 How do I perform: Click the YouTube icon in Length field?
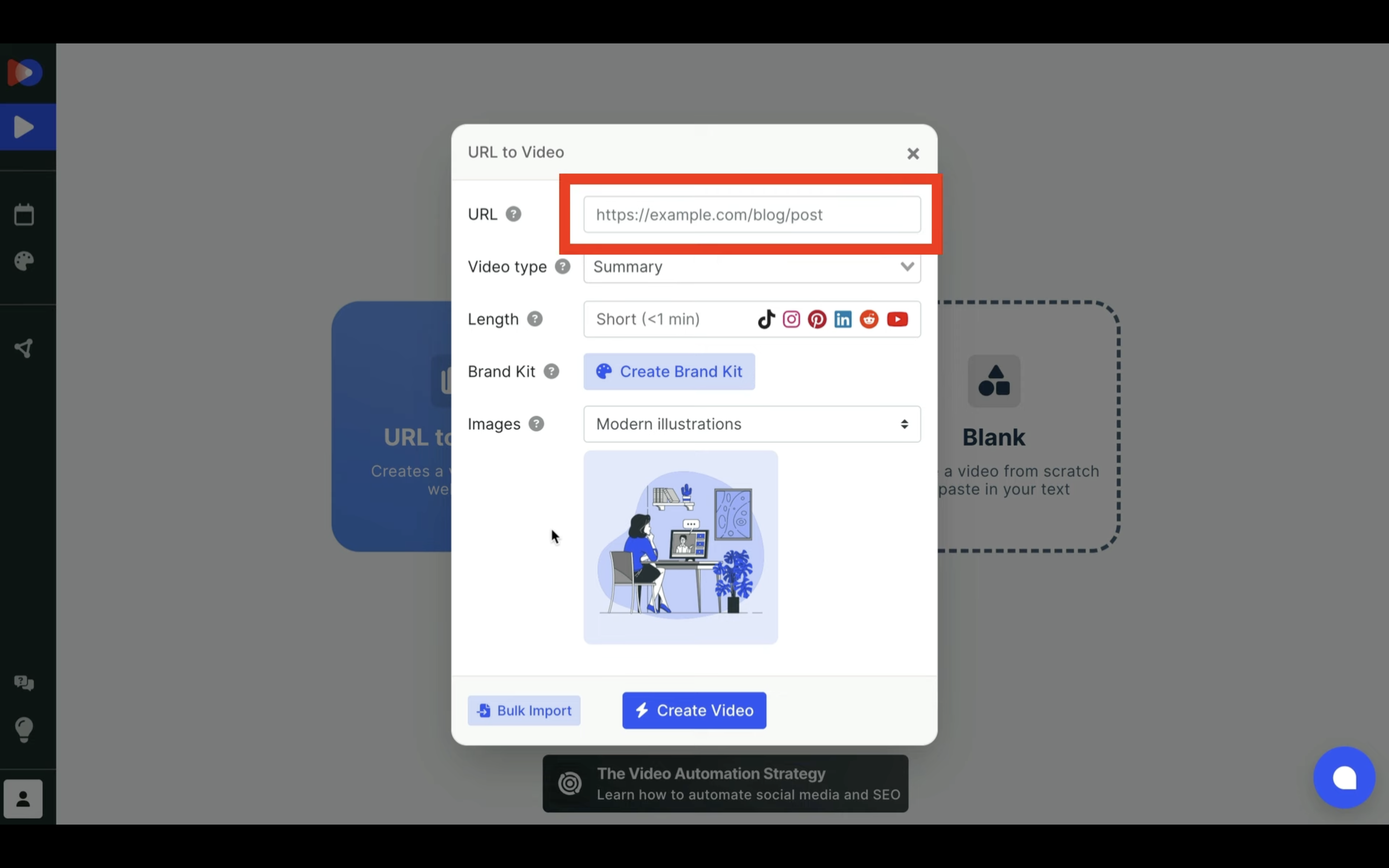pos(897,319)
